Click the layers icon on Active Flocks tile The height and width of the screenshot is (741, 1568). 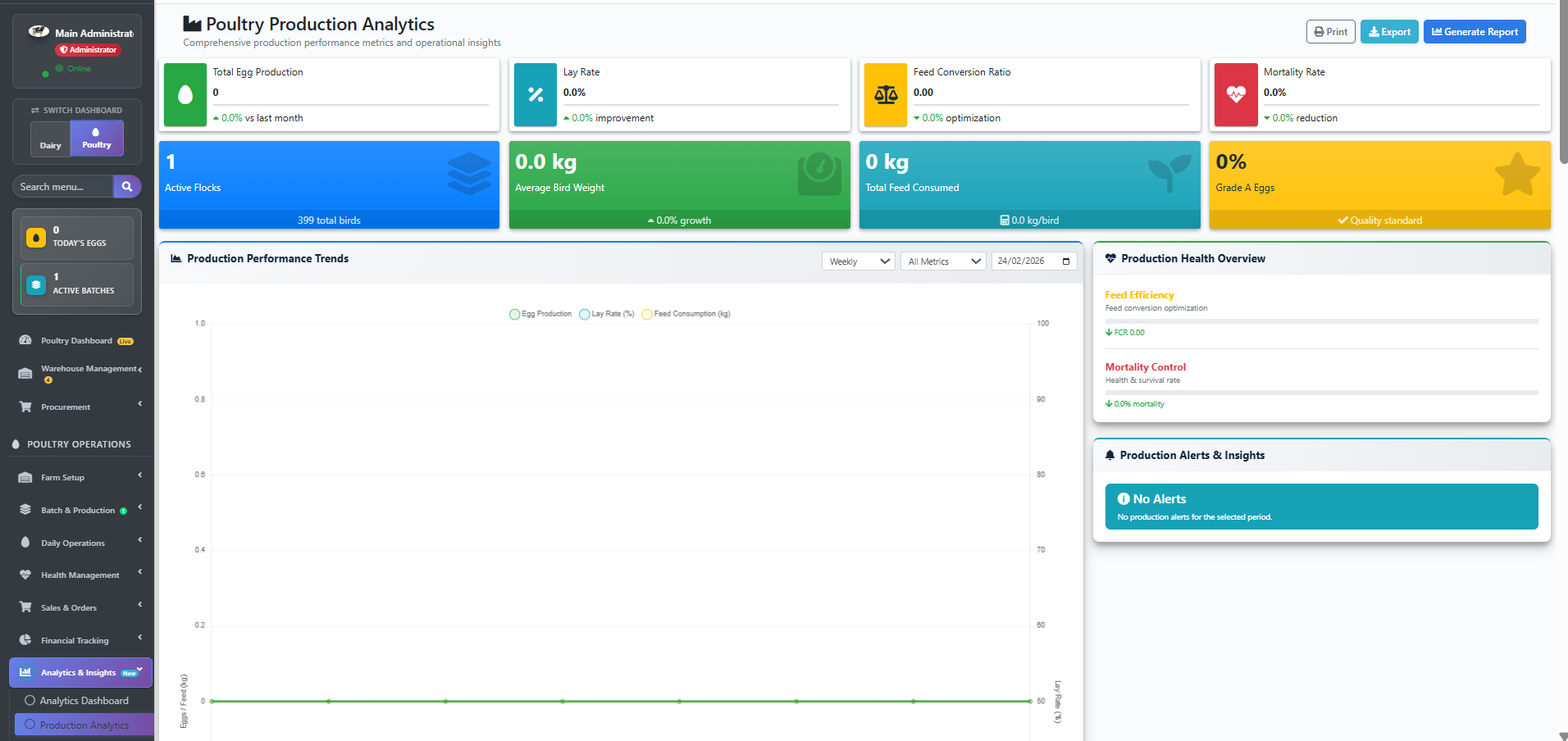pyautogui.click(x=468, y=174)
